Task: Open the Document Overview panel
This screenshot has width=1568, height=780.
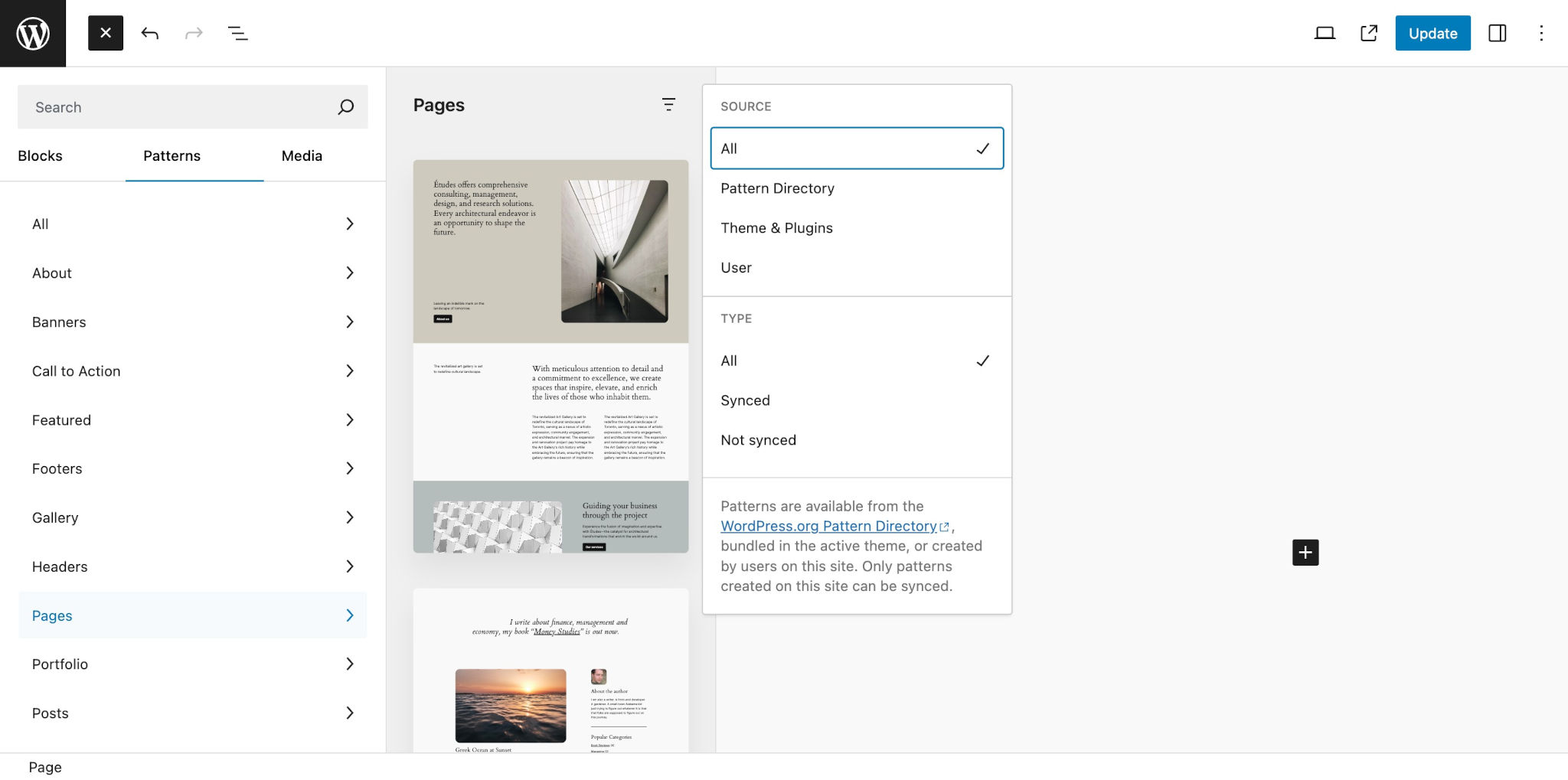Action: coord(237,33)
